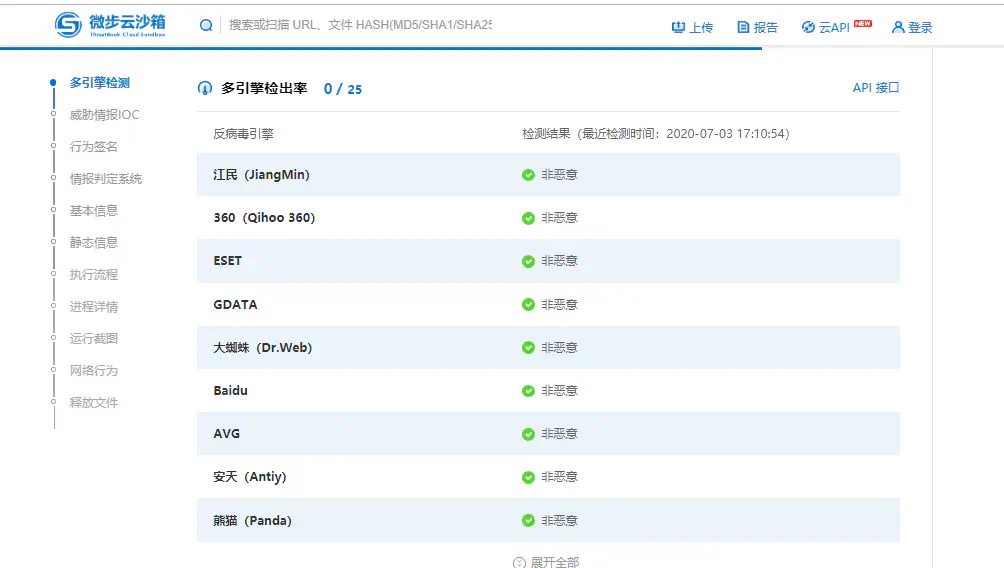1004x568 pixels.
Task: Click the ThreatBook Cloud Sandbox logo
Action: coord(111,25)
